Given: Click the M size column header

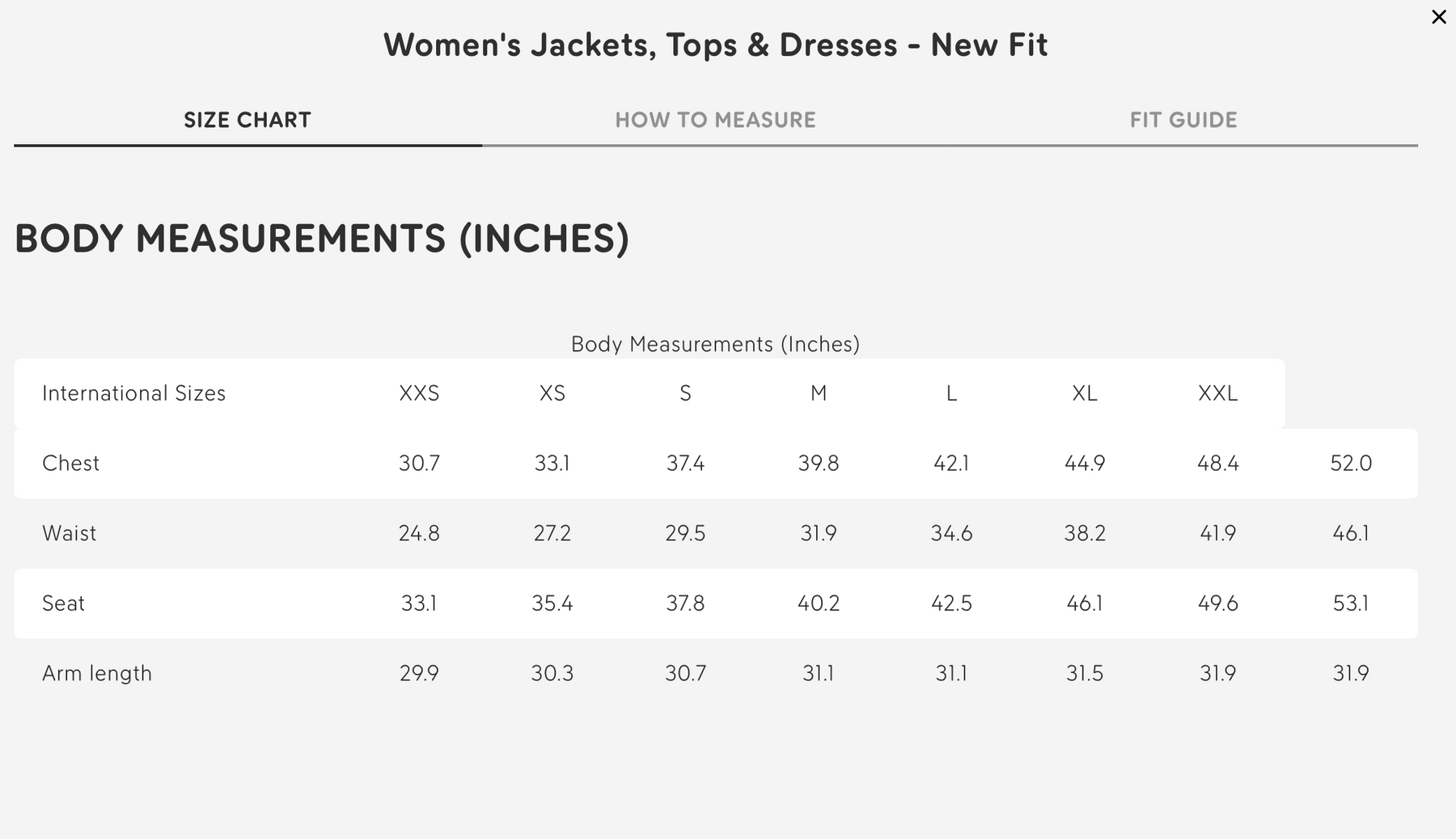Looking at the screenshot, I should pos(819,393).
